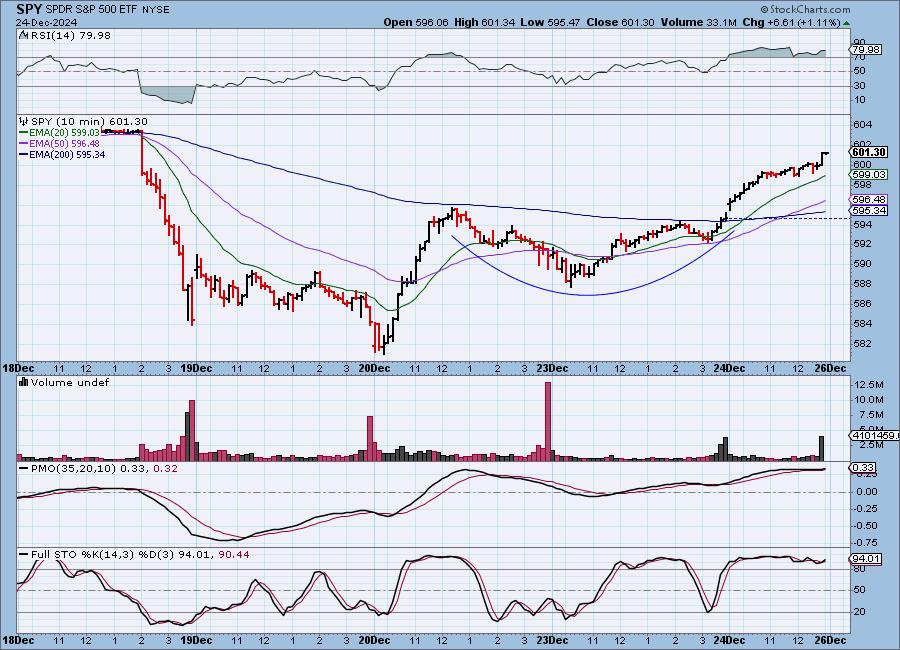This screenshot has width=900, height=650.
Task: Click the Close 601.30 header value
Action: pyautogui.click(x=620, y=22)
